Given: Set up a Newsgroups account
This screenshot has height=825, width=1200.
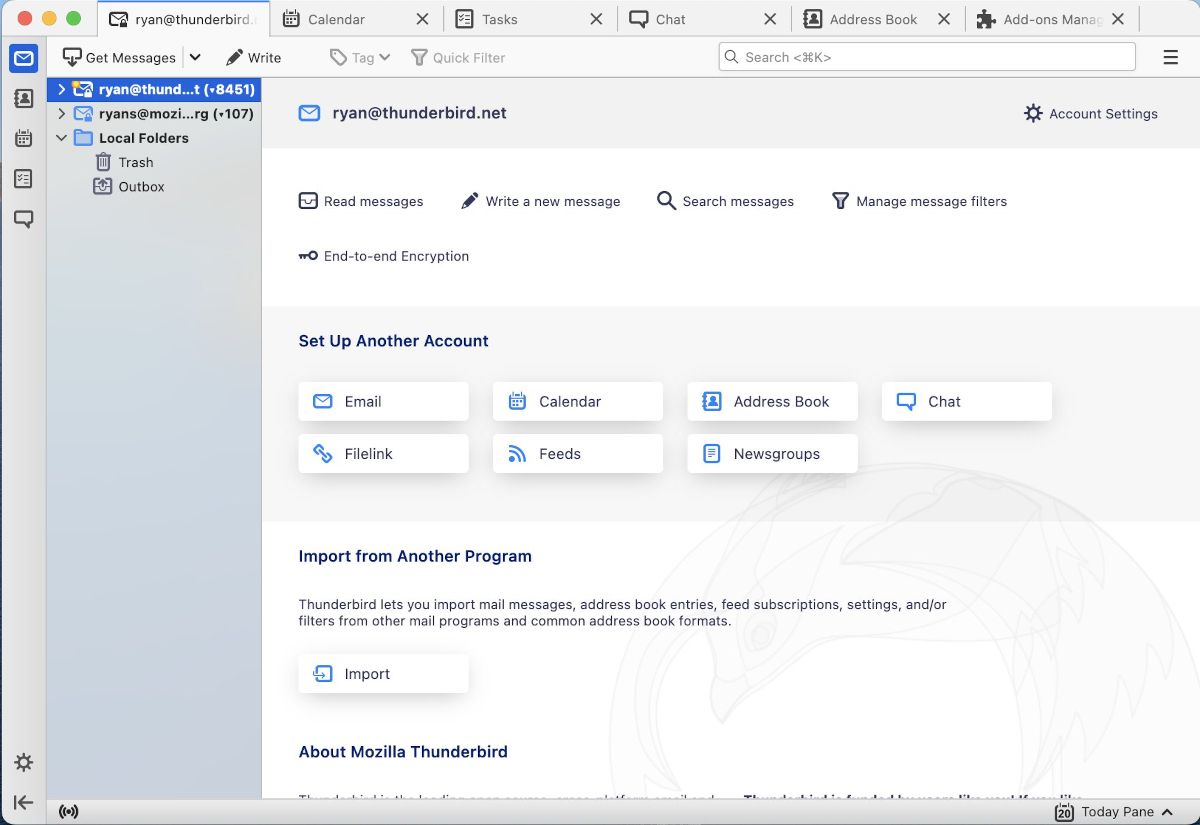Looking at the screenshot, I should [x=772, y=453].
